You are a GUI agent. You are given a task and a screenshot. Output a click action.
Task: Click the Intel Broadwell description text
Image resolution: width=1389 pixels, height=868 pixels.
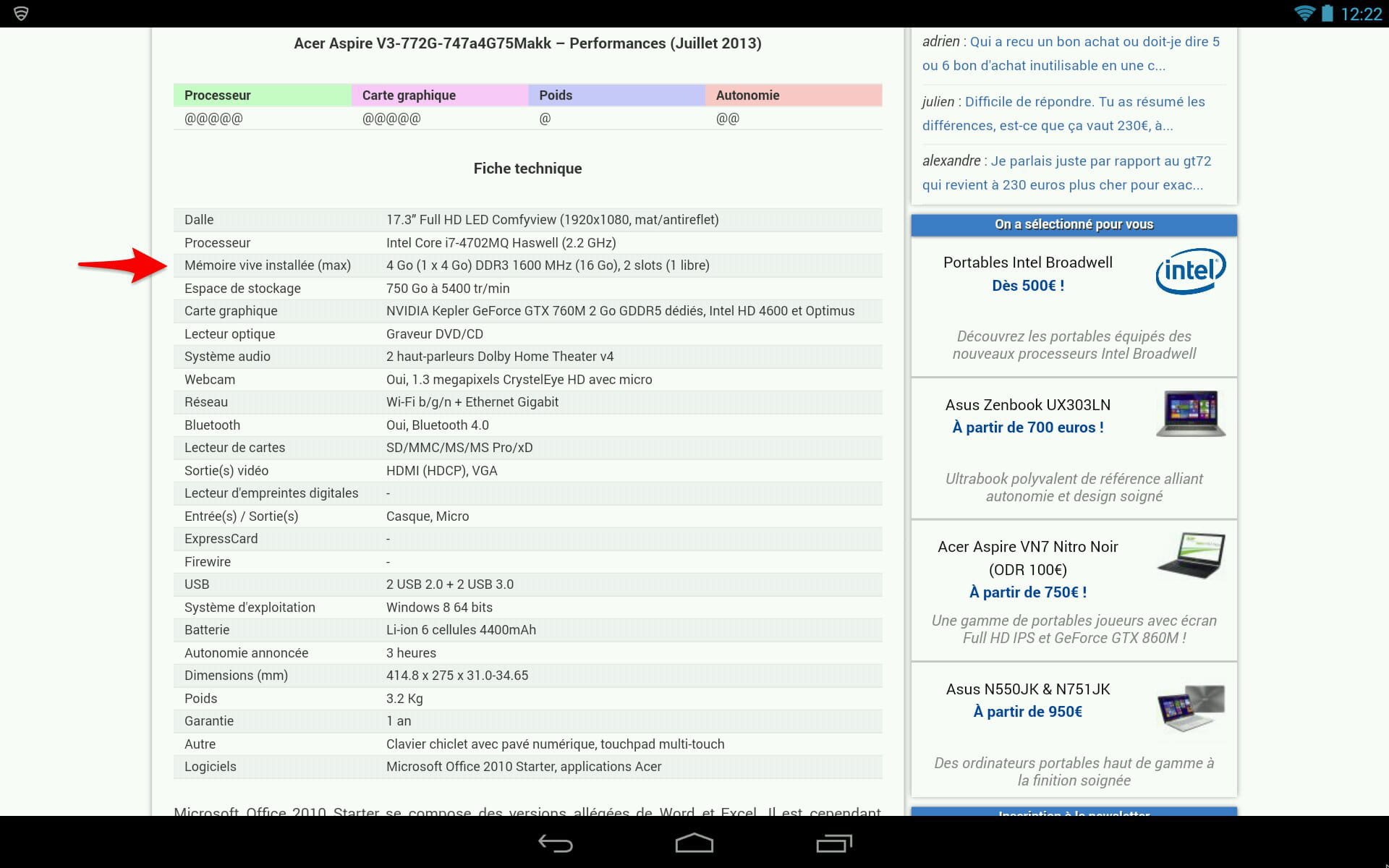[x=1074, y=345]
